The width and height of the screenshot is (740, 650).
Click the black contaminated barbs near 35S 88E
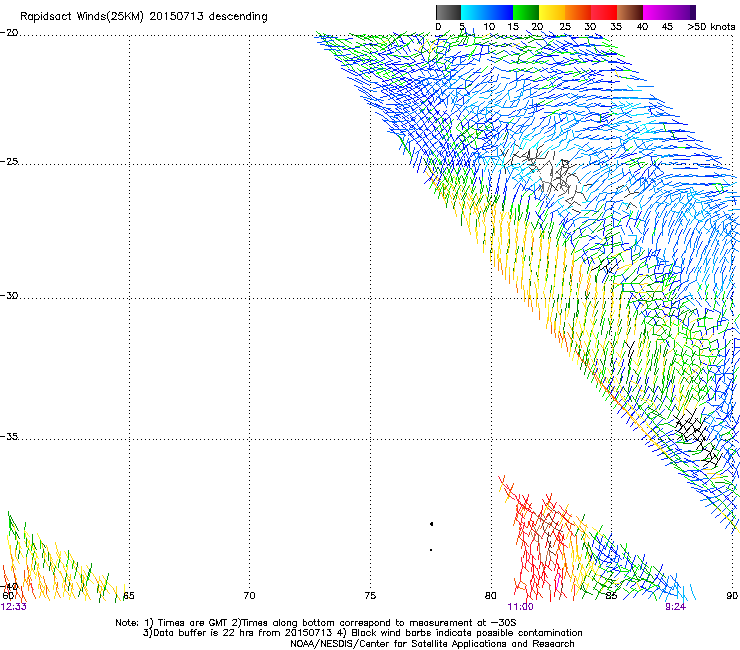pos(696,437)
